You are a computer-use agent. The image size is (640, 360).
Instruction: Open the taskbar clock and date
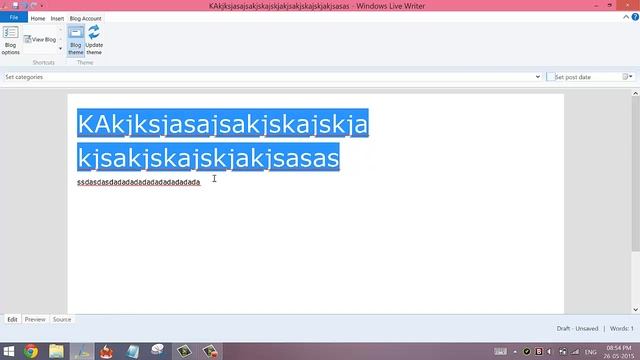coord(619,352)
